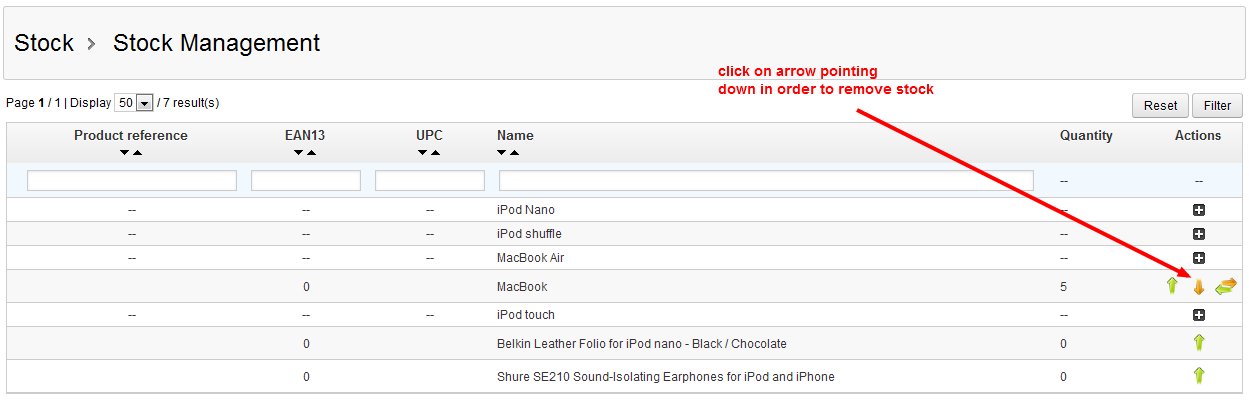Click the EAN13 filter input field
This screenshot has height=401, width=1249.
[306, 181]
